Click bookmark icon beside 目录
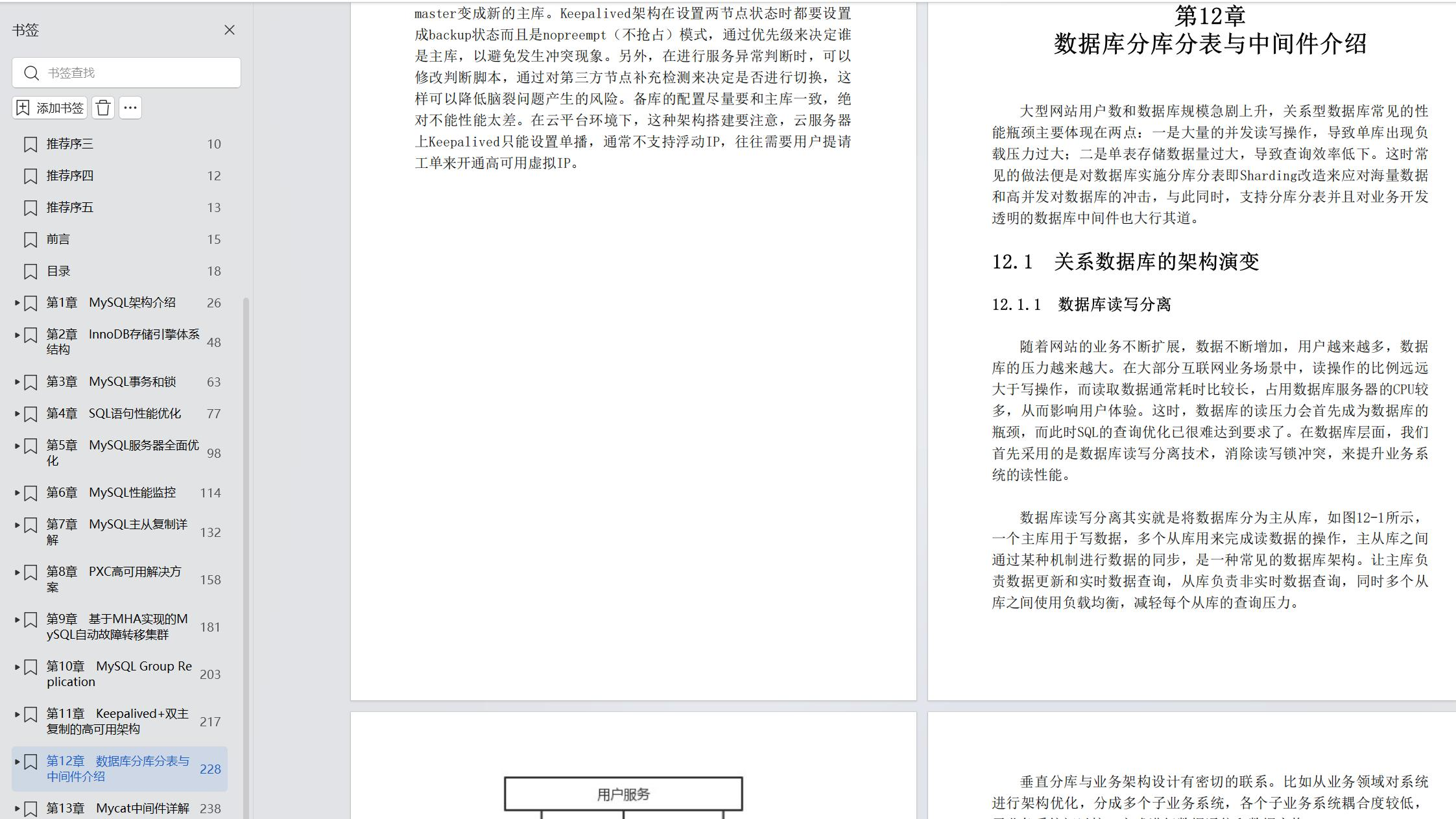The height and width of the screenshot is (819, 1456). [x=30, y=272]
